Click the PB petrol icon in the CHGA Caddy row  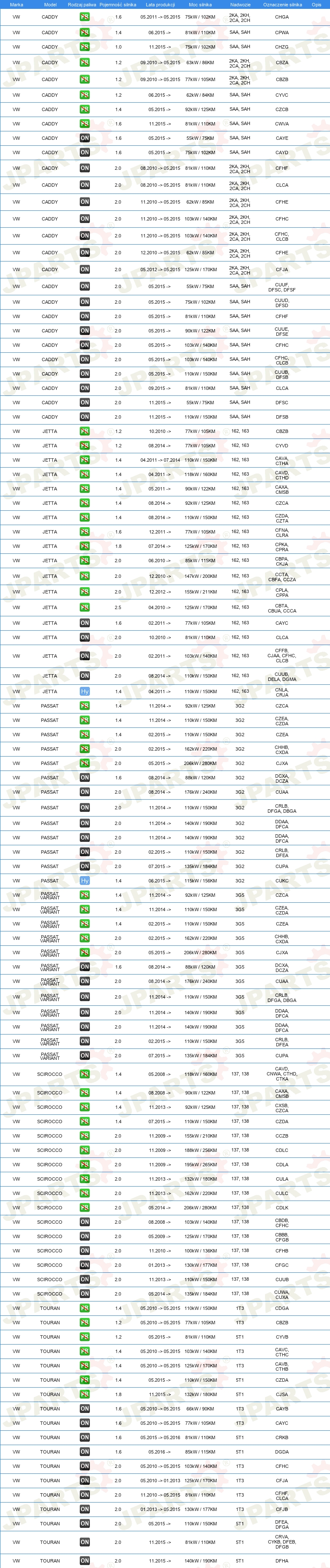(x=84, y=17)
